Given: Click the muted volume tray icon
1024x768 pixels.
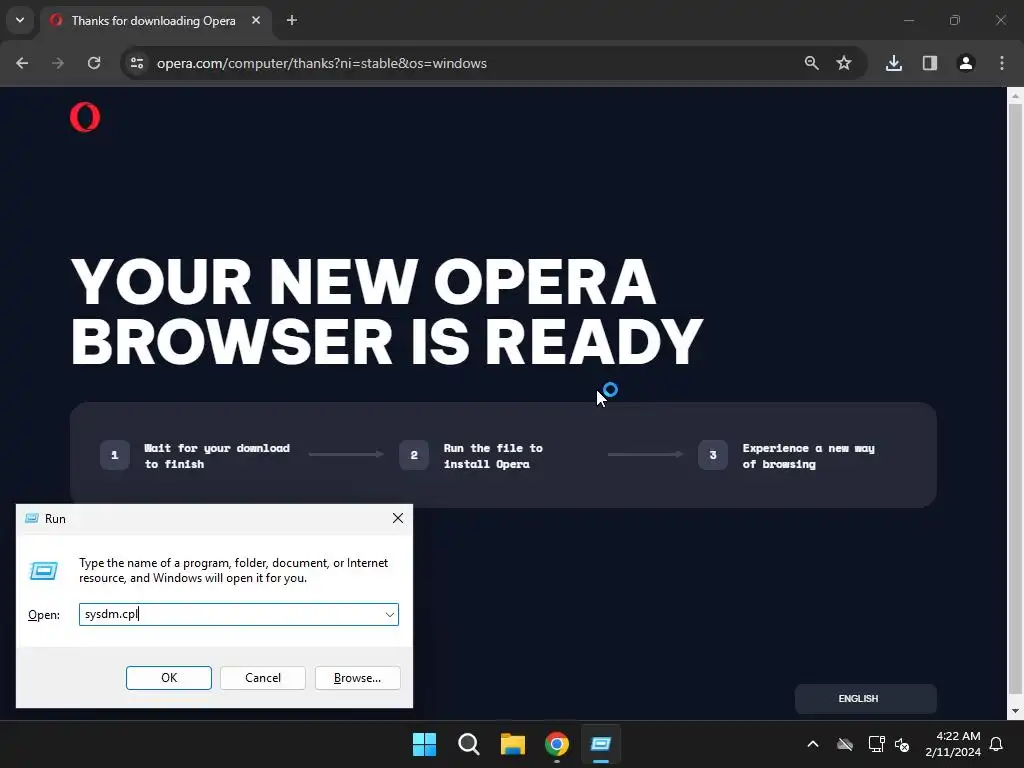Looking at the screenshot, I should (902, 744).
